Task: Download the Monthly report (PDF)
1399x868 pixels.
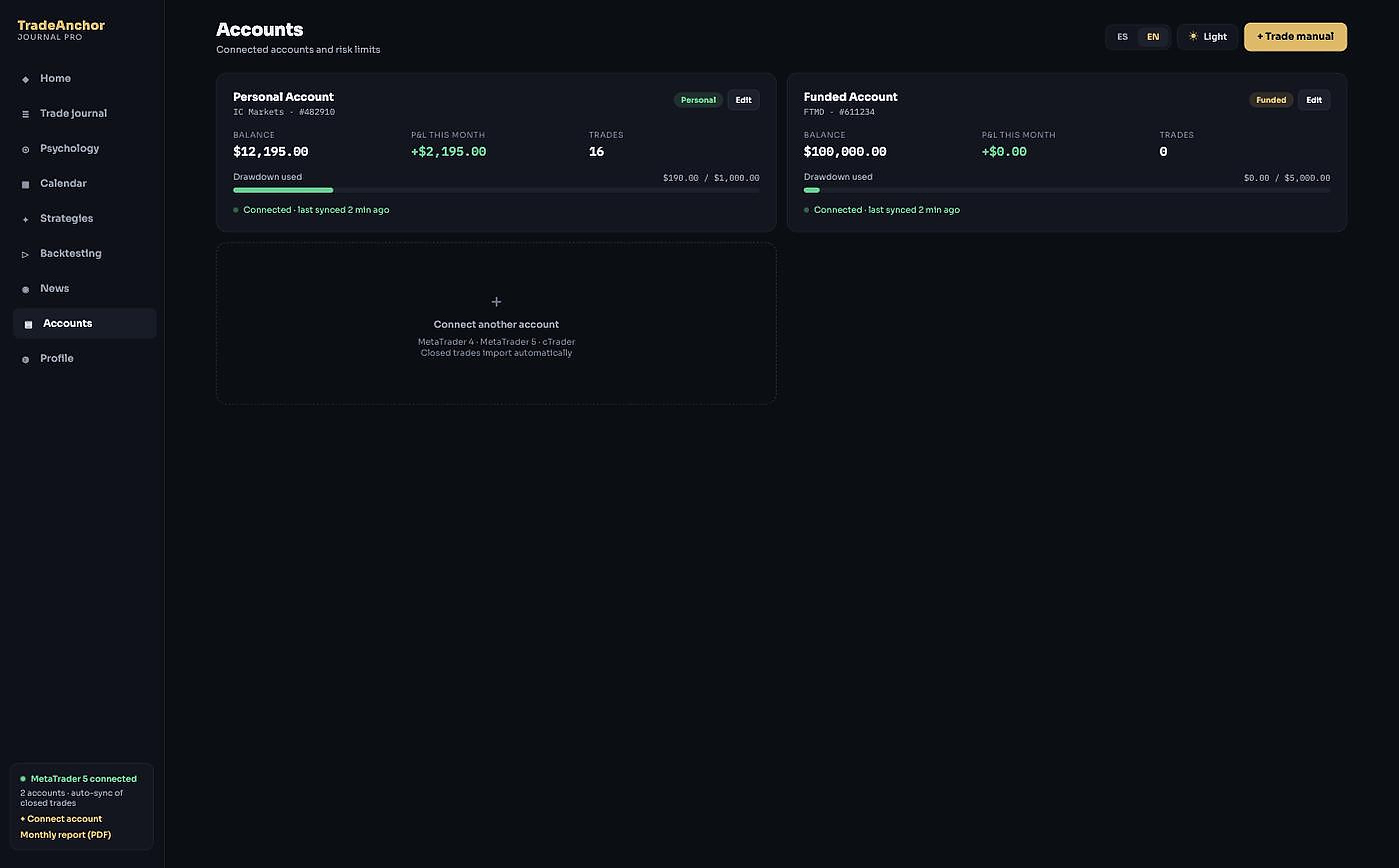Action: (x=66, y=834)
